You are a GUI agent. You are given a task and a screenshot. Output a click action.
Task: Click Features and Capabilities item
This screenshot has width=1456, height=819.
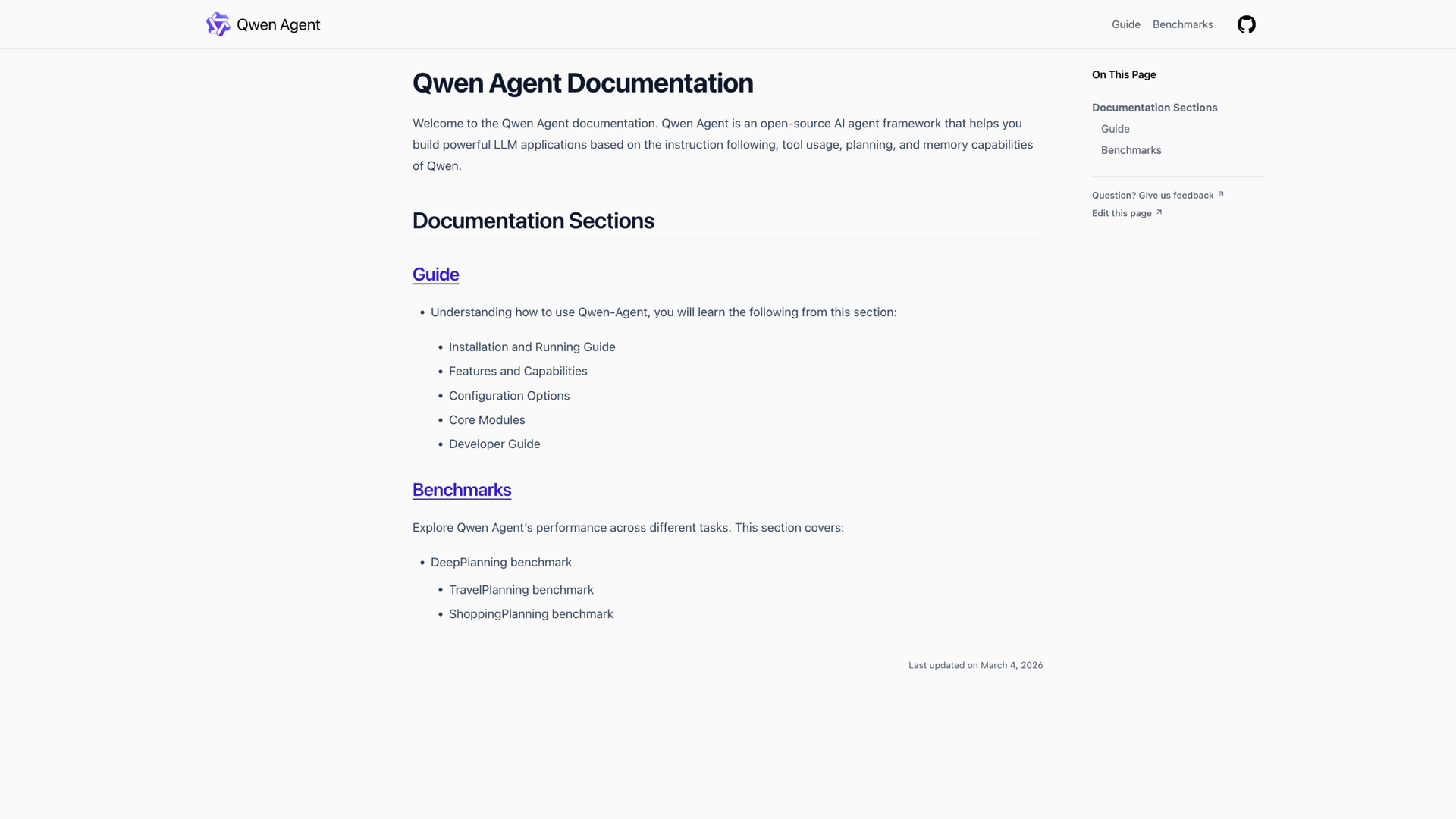518,371
